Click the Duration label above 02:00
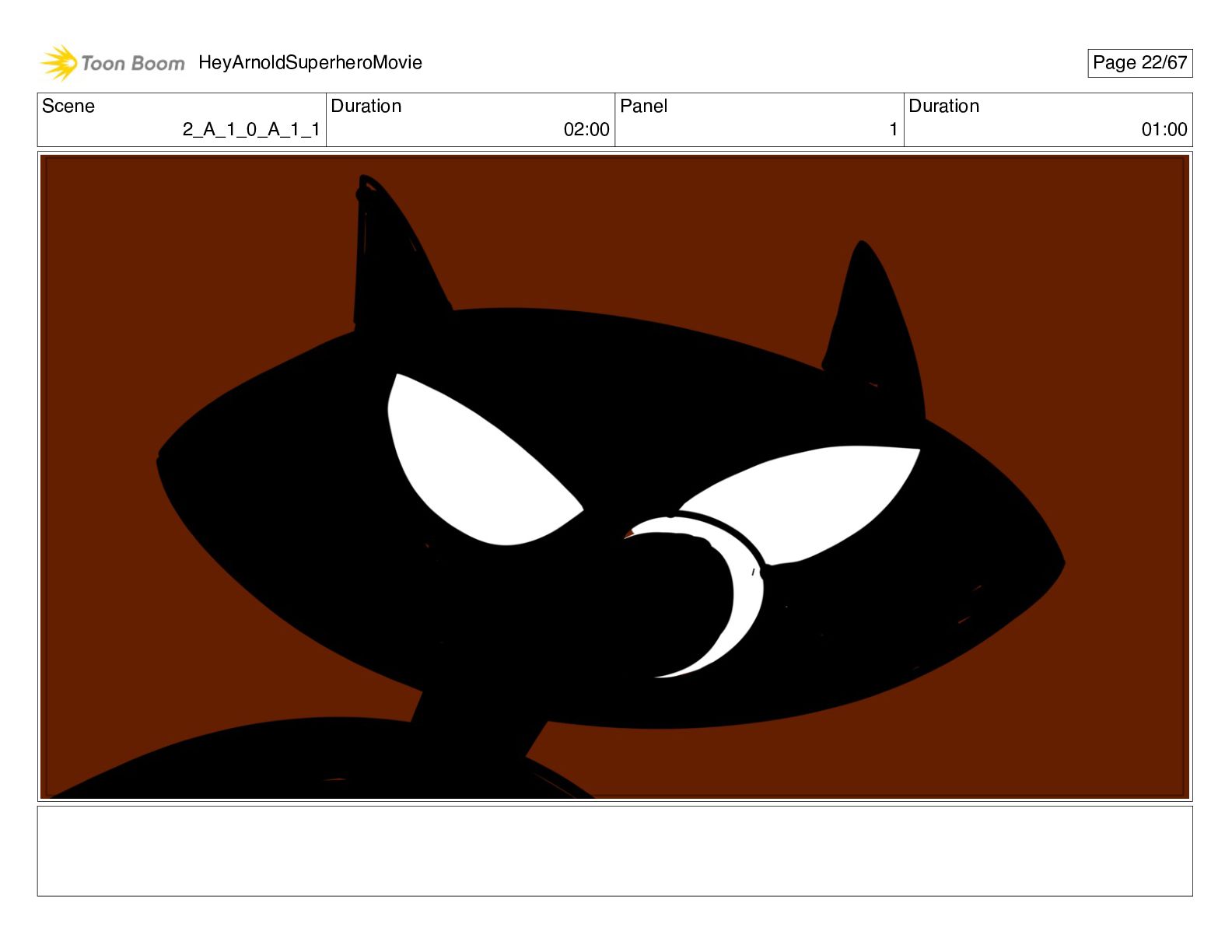 [x=366, y=107]
